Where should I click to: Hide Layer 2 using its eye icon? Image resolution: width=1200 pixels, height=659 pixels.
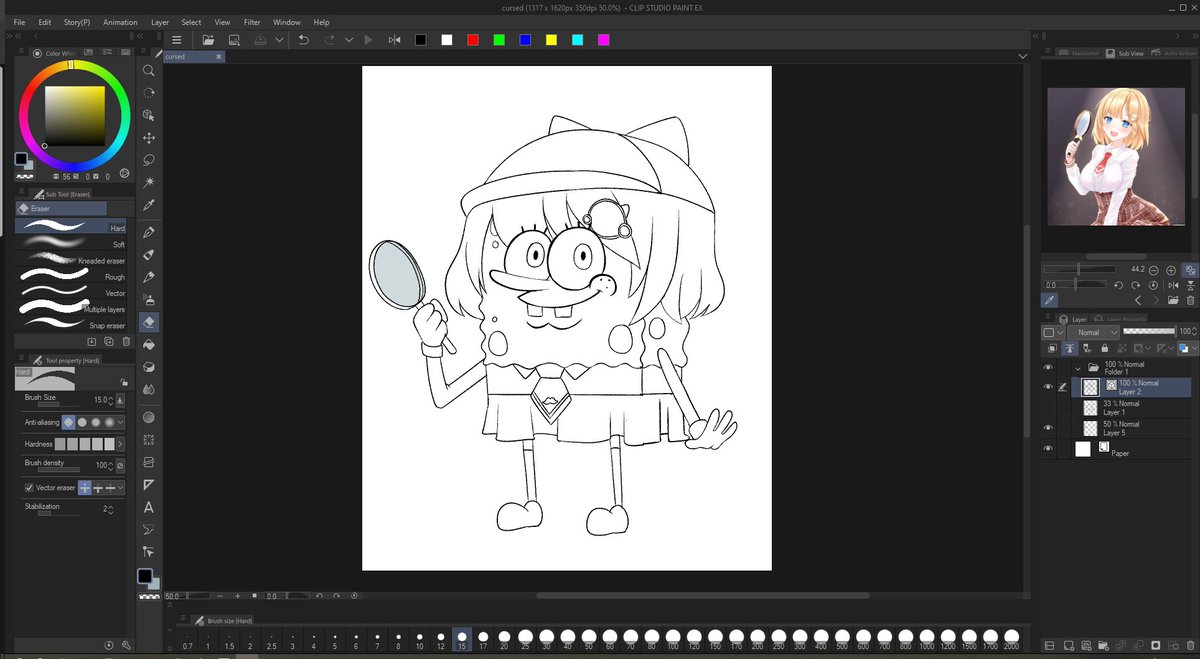[x=1048, y=387]
